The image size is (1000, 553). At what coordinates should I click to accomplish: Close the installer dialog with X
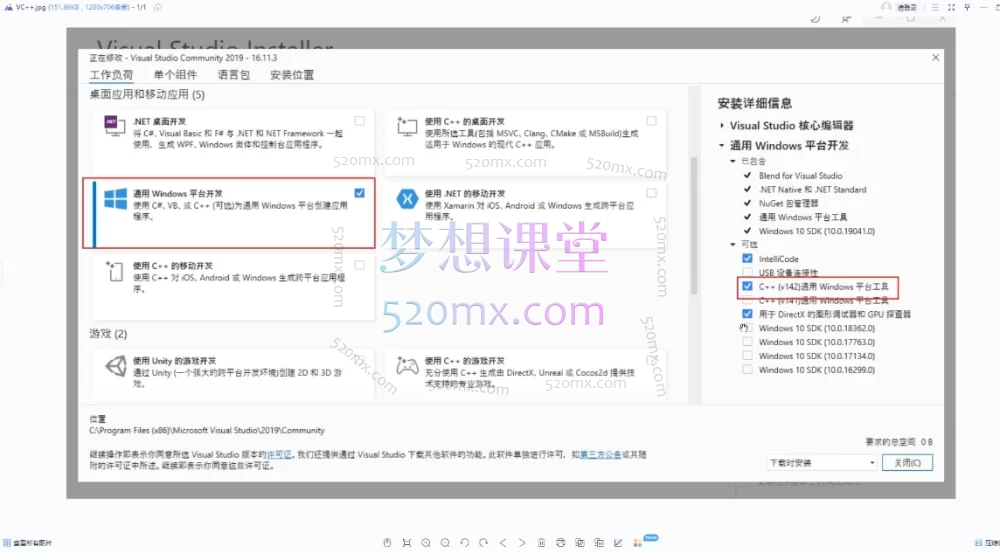(x=936, y=57)
